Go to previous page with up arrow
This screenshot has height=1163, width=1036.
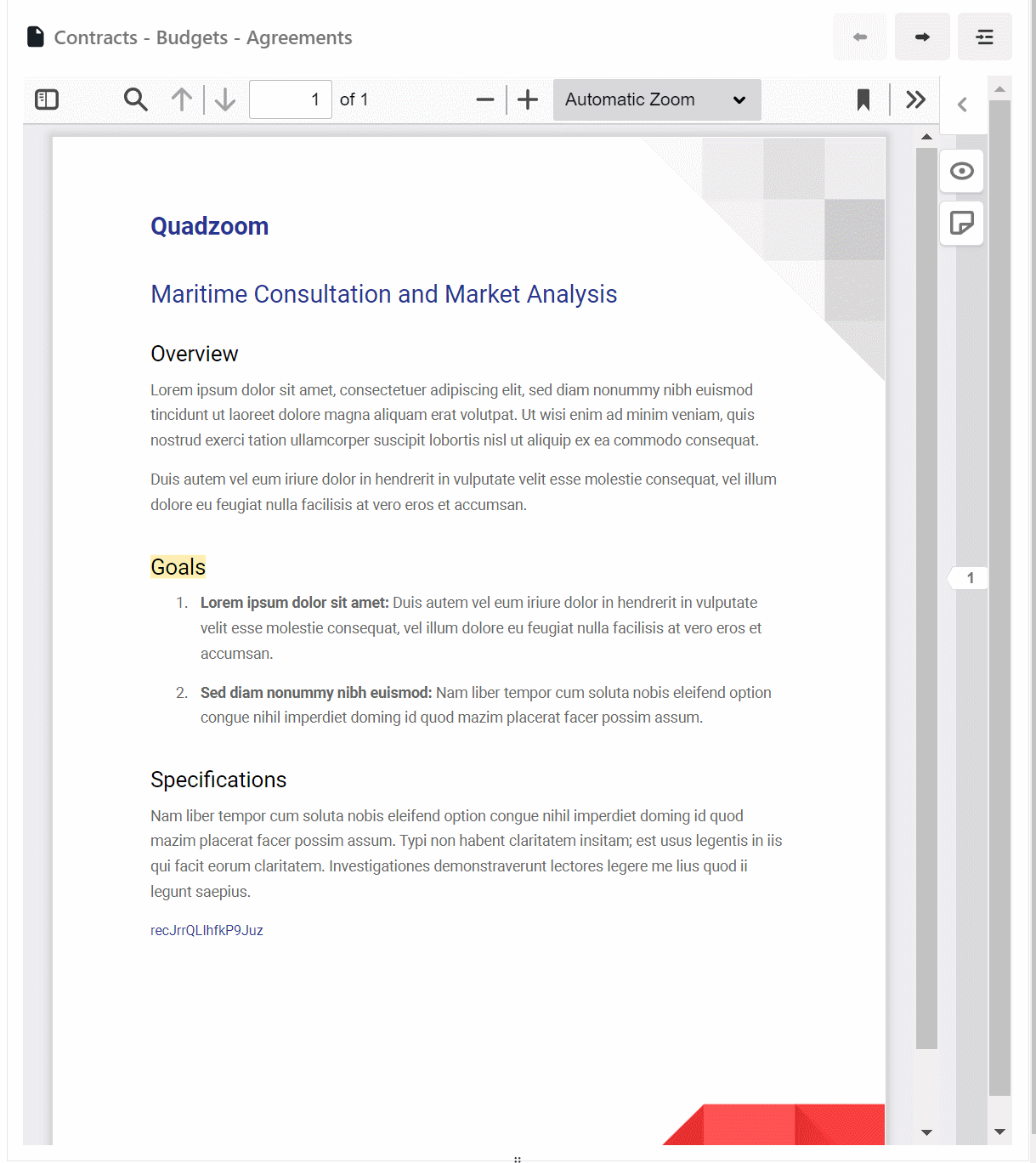(181, 99)
